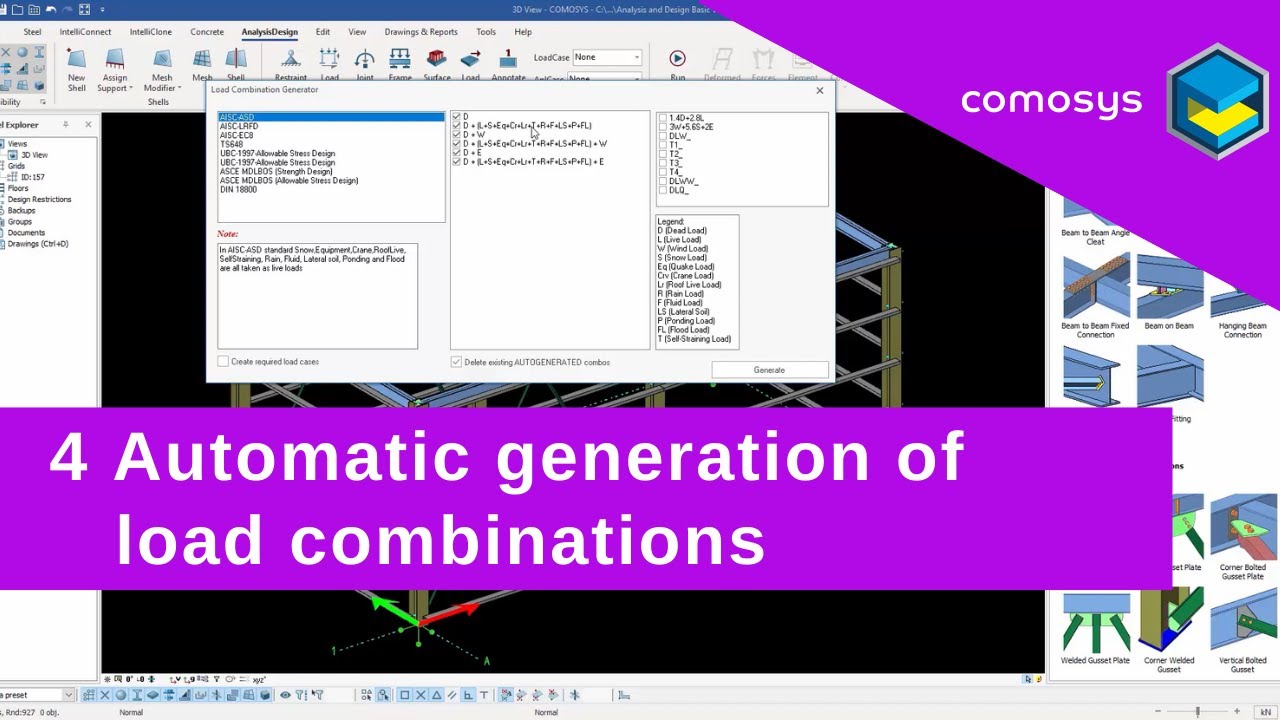Select Drawings (Ctrl+D) in the Explorer tree
This screenshot has width=1280, height=720.
click(38, 243)
